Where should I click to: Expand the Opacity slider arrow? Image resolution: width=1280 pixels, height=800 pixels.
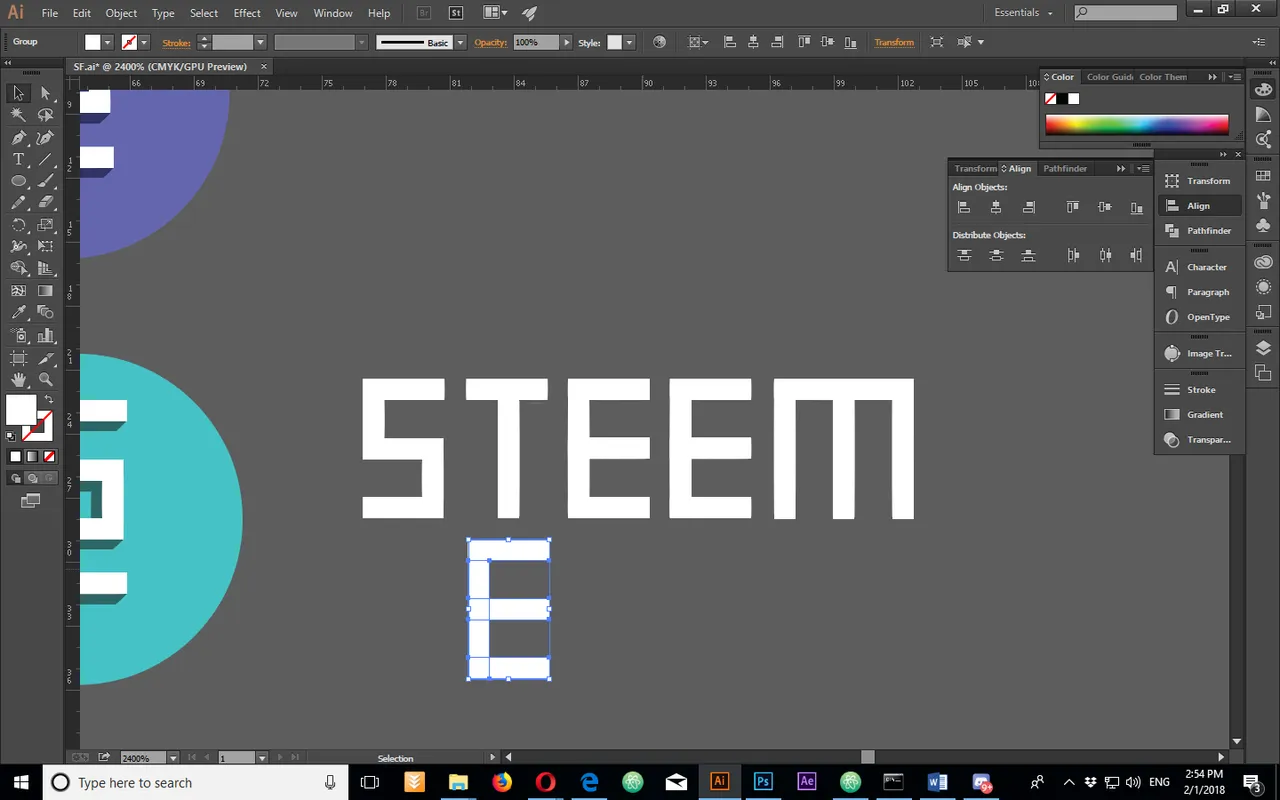coord(567,42)
